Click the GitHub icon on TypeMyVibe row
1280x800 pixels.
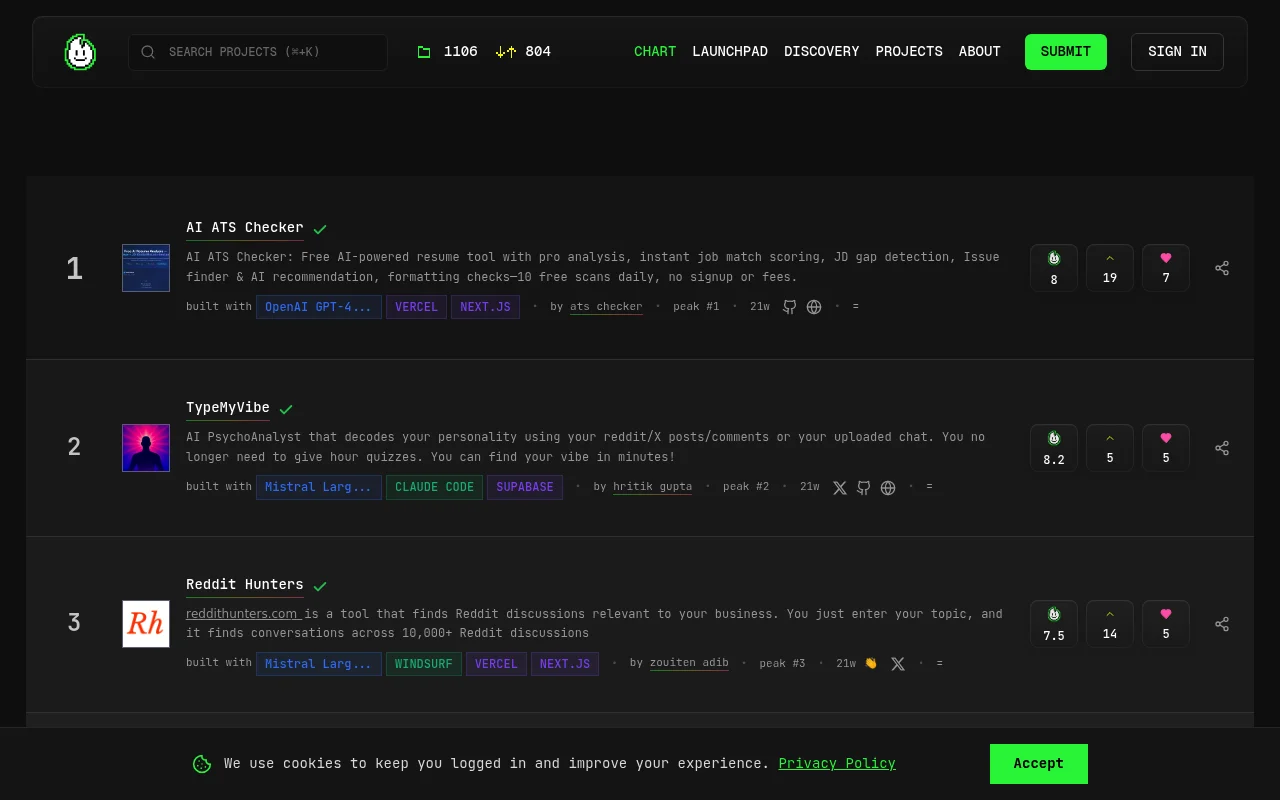coord(863,488)
